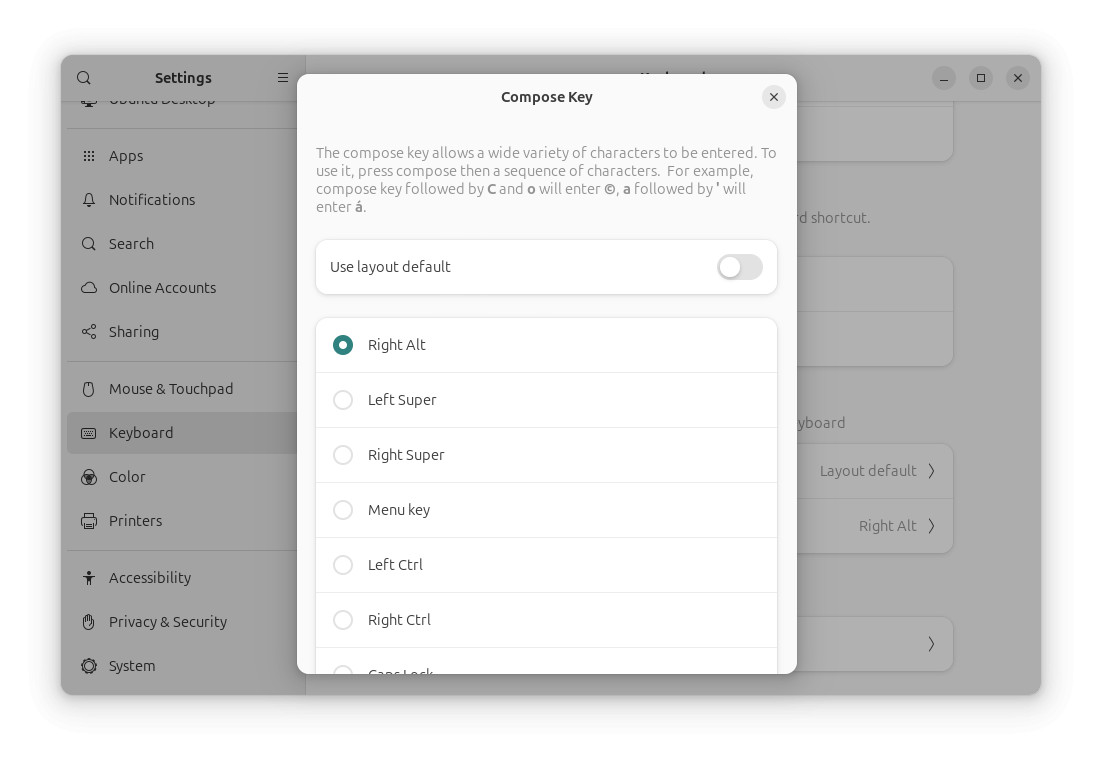This screenshot has width=1102, height=762.
Task: Click the Left Super label text
Action: [402, 400]
